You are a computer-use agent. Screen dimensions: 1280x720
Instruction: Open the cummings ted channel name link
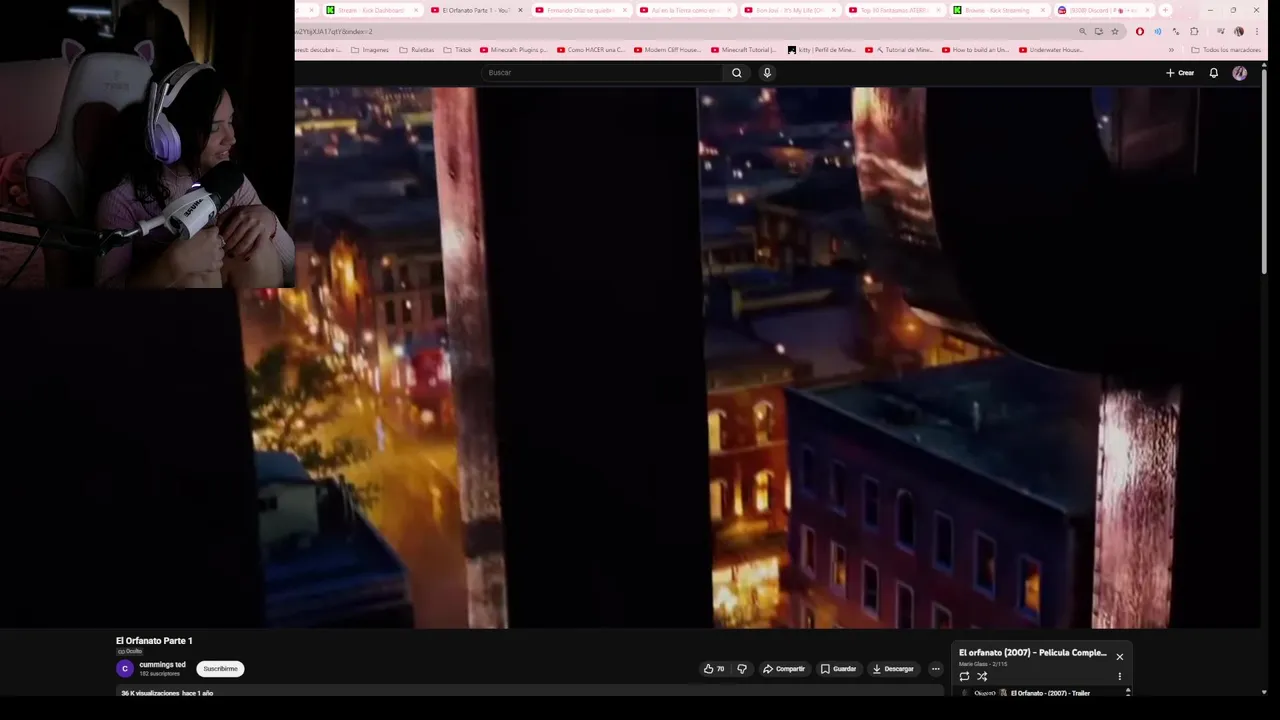pyautogui.click(x=162, y=665)
